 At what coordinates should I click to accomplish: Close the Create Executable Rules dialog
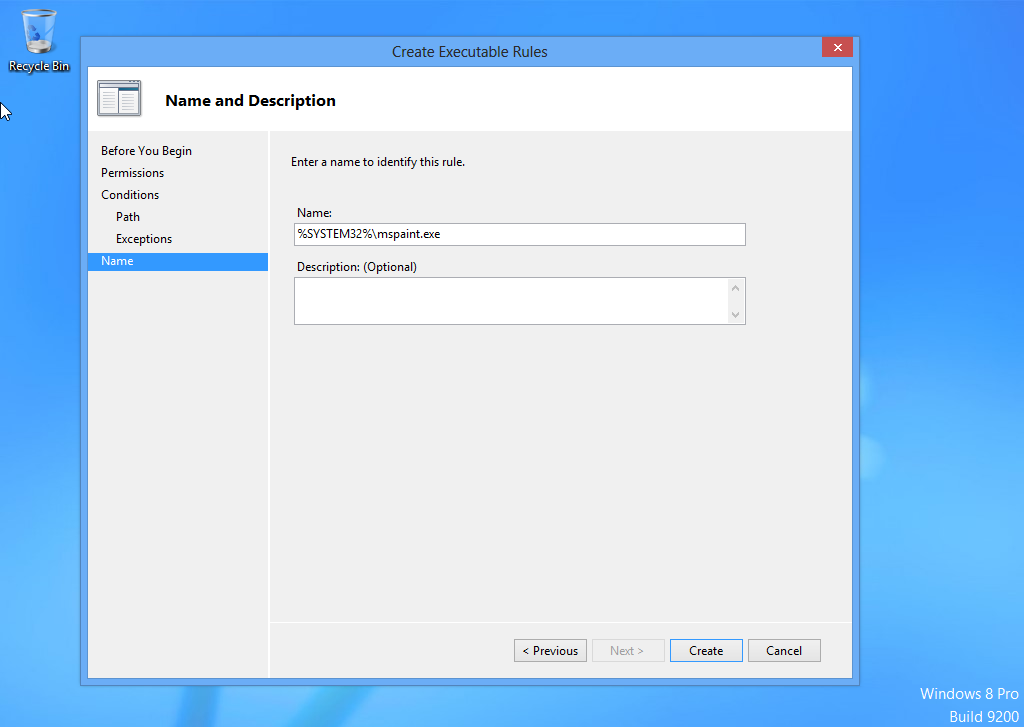(x=836, y=47)
